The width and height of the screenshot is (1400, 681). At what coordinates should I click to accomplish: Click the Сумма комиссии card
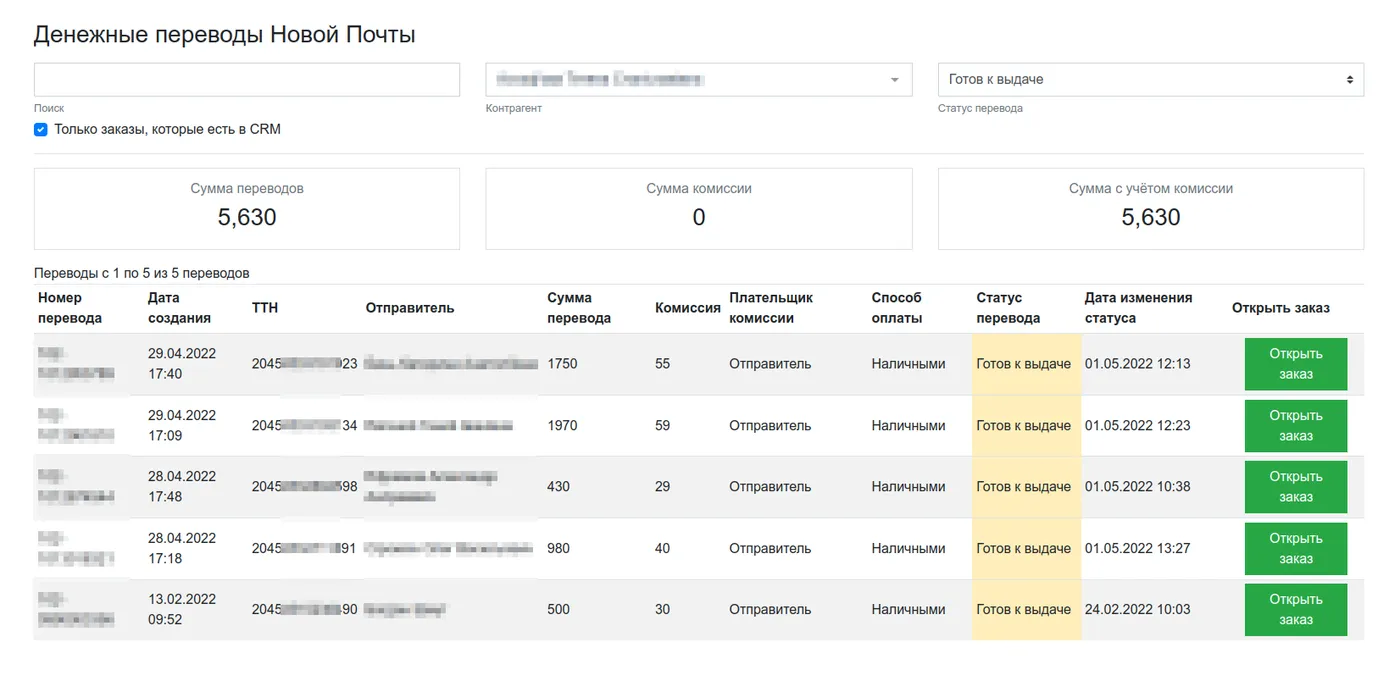coord(699,208)
